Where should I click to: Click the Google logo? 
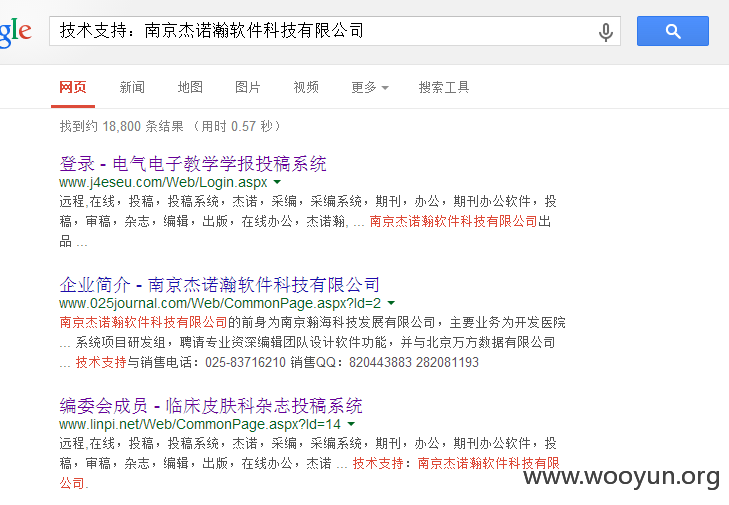[x=15, y=32]
